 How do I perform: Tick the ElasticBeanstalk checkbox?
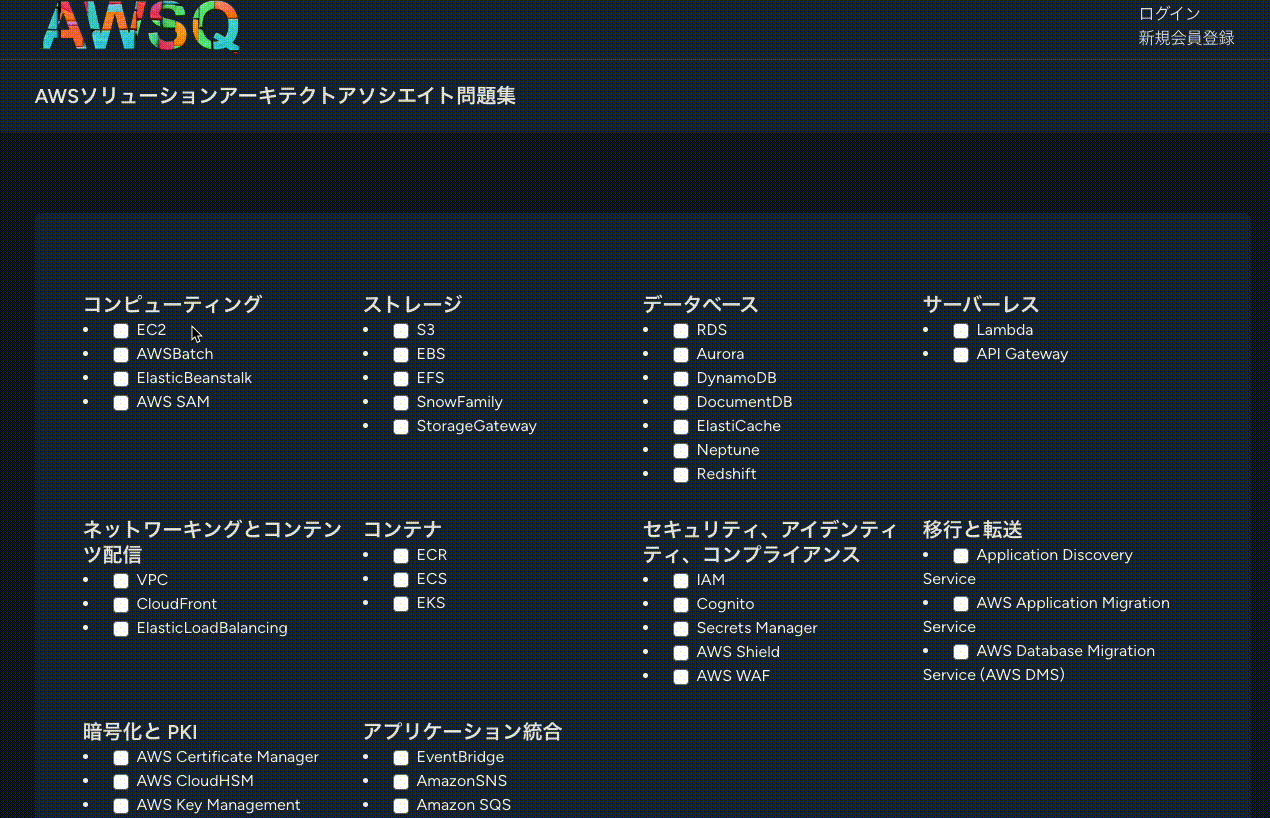[121, 379]
